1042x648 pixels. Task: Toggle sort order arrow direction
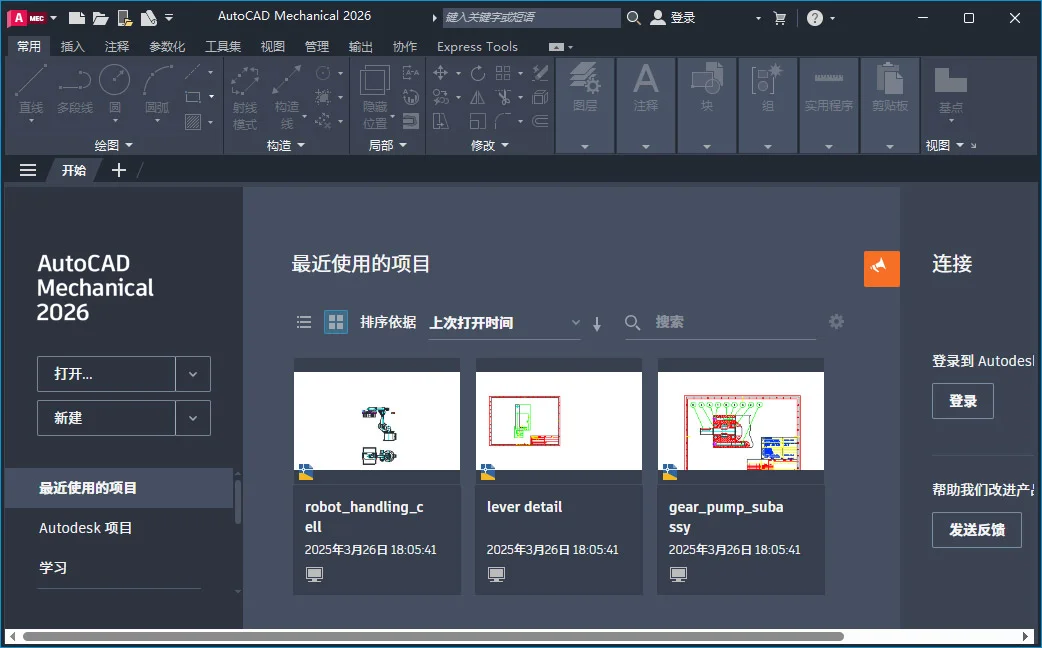tap(597, 324)
